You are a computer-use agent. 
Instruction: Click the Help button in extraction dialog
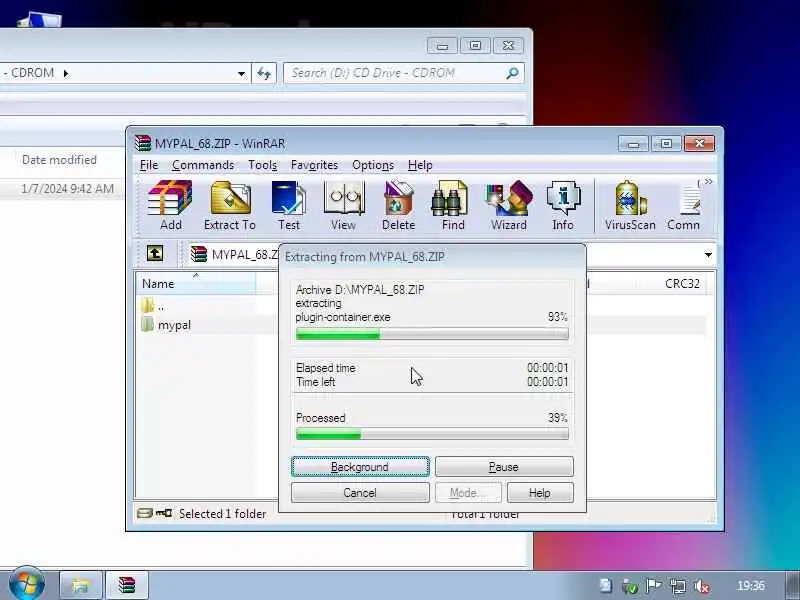pyautogui.click(x=540, y=493)
